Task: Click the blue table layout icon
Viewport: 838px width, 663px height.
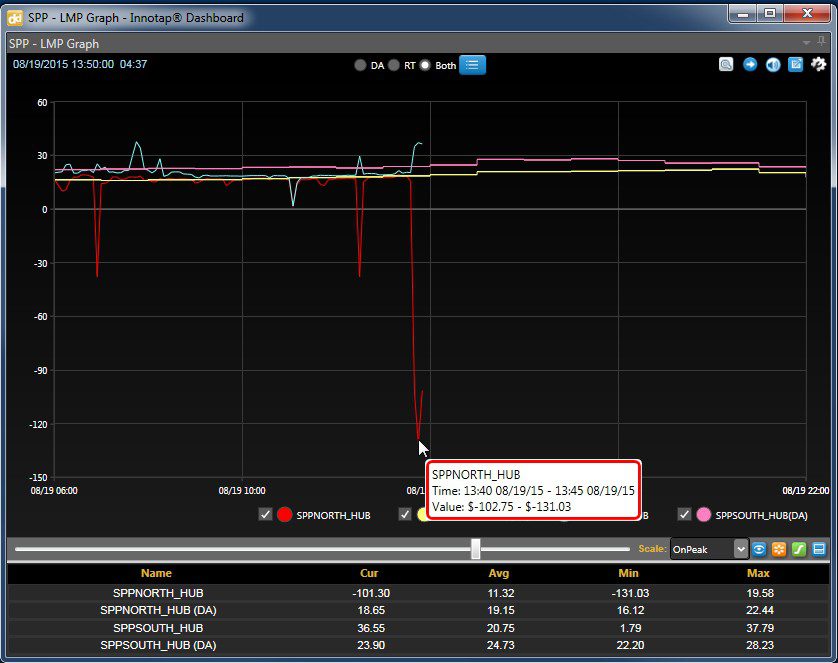Action: (x=818, y=549)
